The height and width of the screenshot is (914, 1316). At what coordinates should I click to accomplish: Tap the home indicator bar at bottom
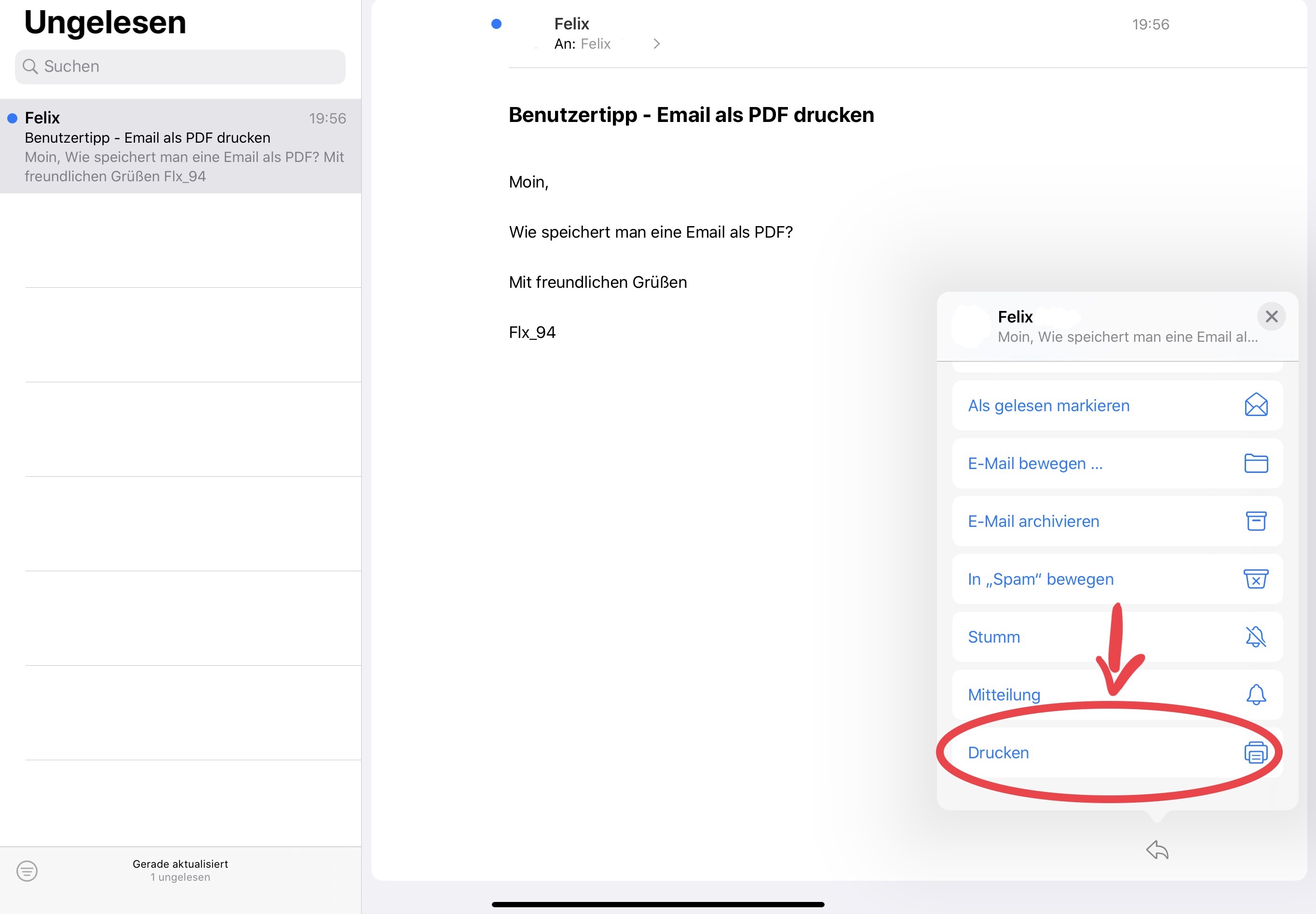[658, 904]
